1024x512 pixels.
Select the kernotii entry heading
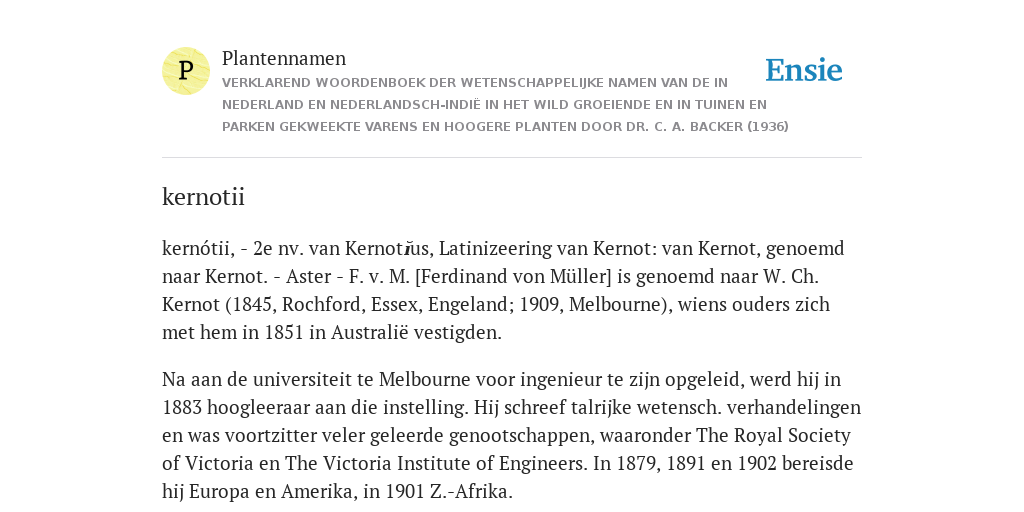(x=203, y=197)
